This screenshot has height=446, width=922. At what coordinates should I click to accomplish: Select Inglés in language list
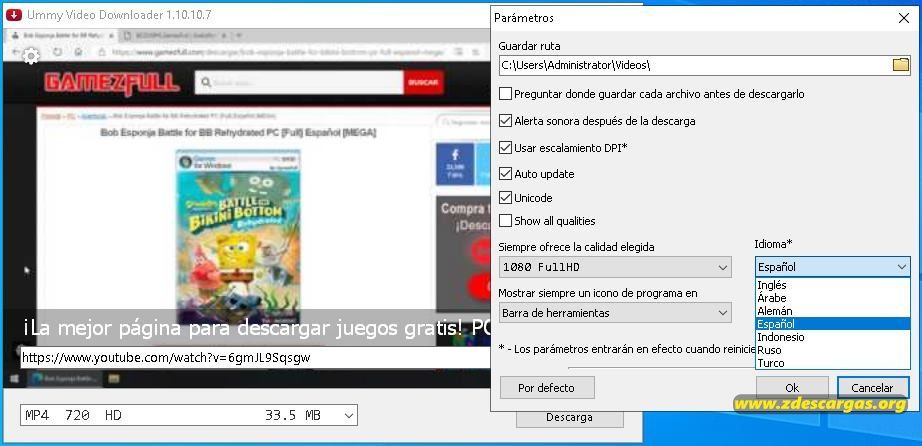point(833,285)
